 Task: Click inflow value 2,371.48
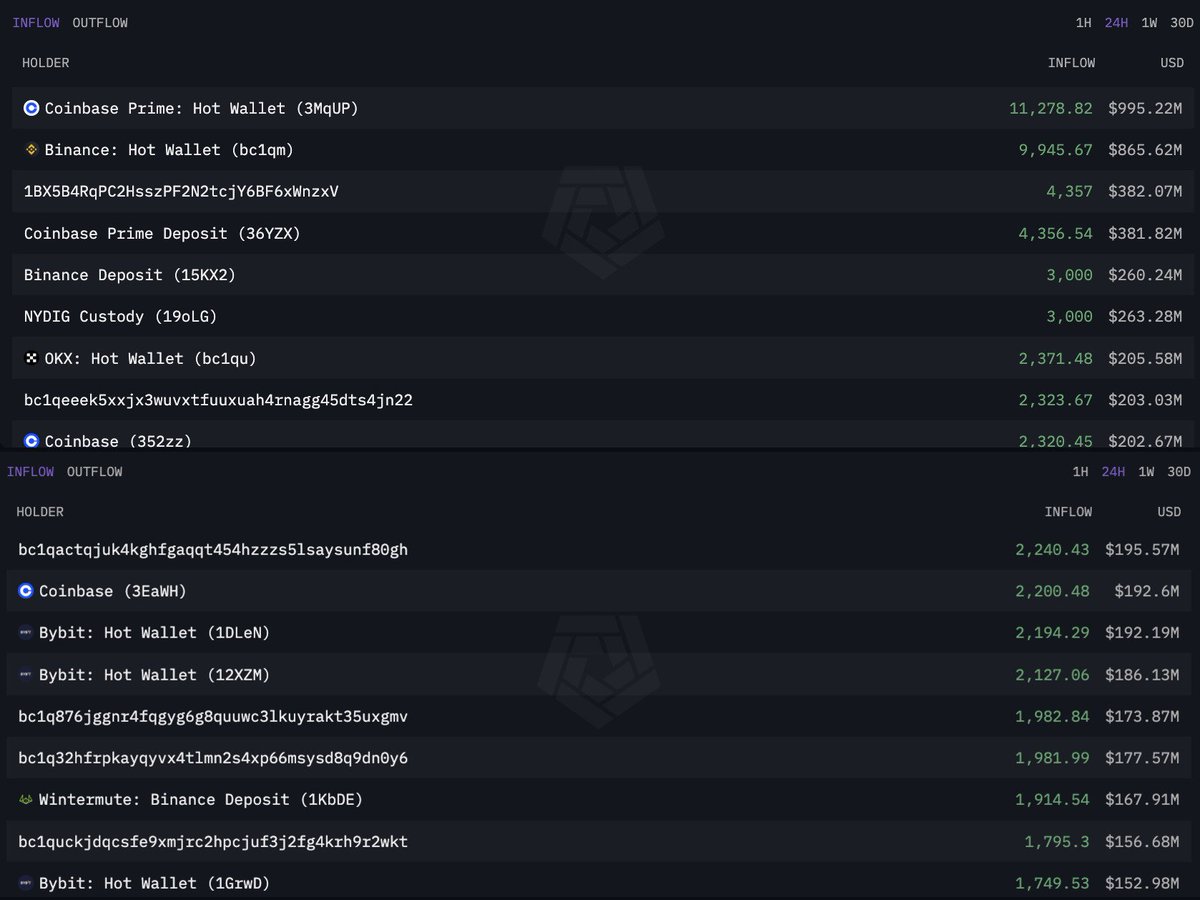[x=1056, y=358]
